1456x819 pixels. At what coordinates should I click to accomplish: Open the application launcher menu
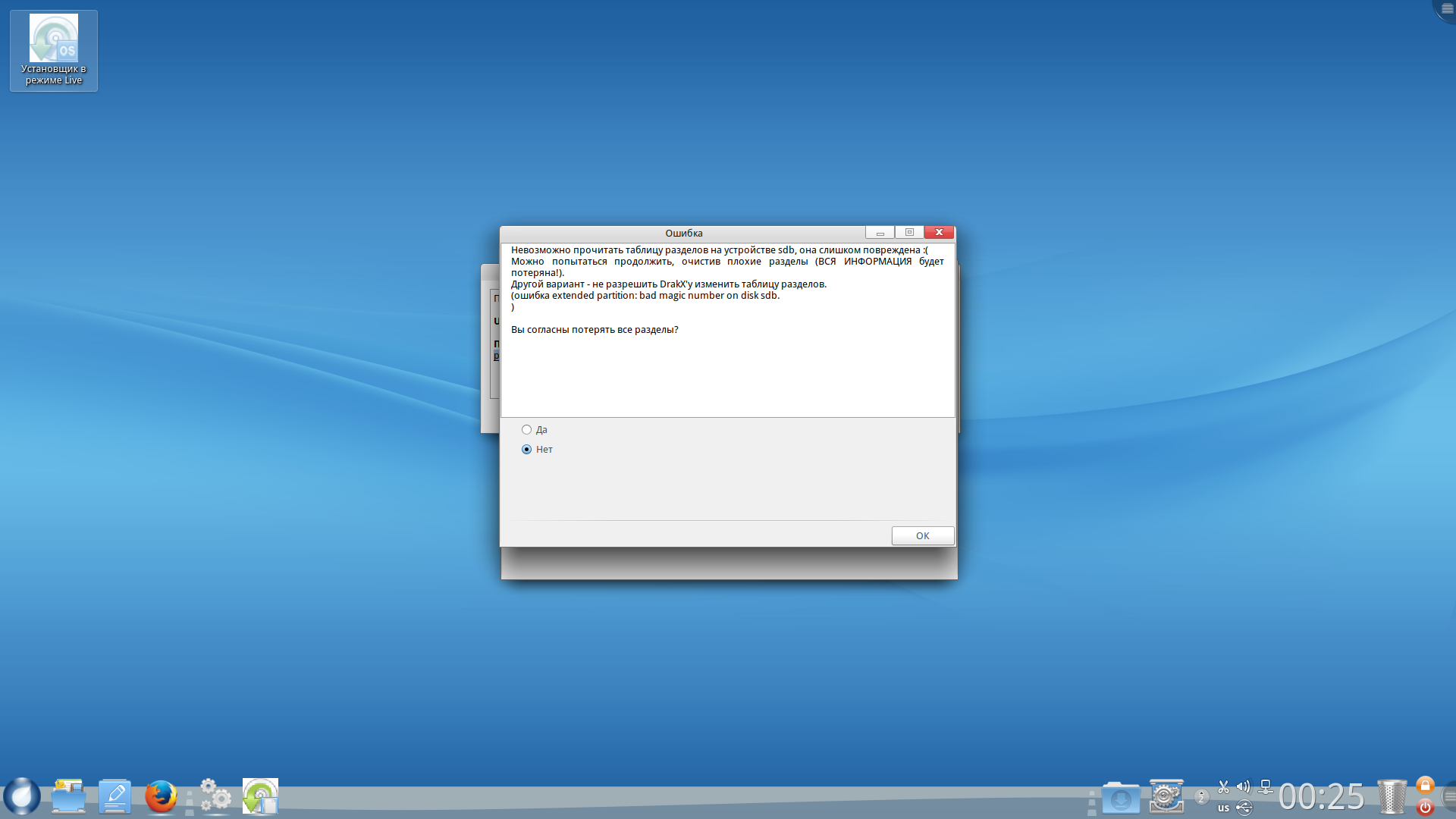tap(22, 796)
